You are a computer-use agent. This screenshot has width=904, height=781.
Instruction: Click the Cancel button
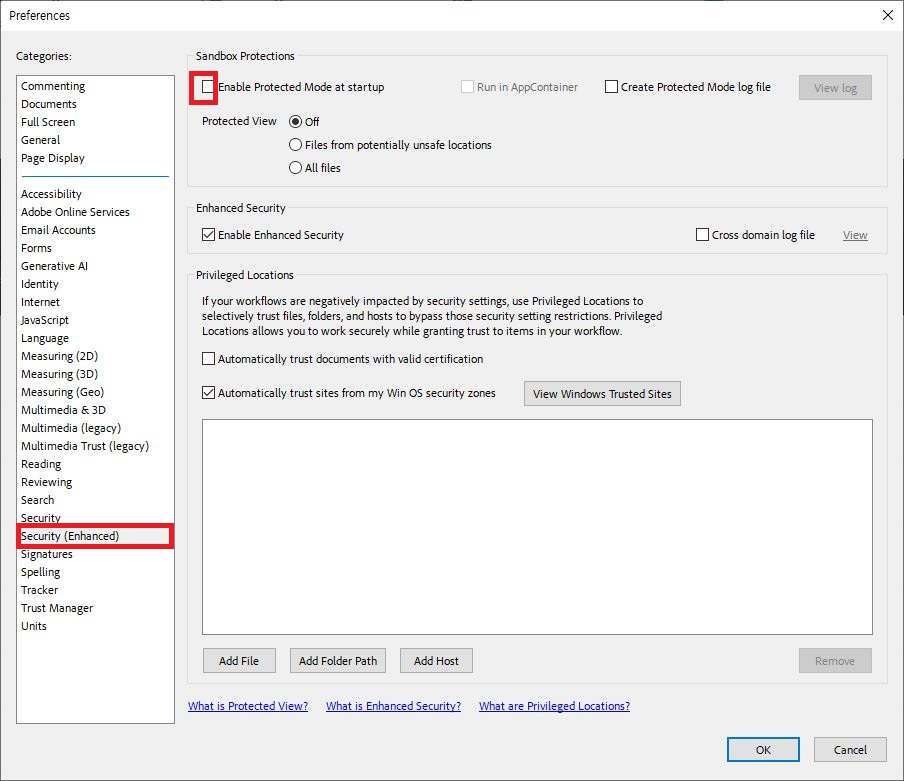point(850,749)
